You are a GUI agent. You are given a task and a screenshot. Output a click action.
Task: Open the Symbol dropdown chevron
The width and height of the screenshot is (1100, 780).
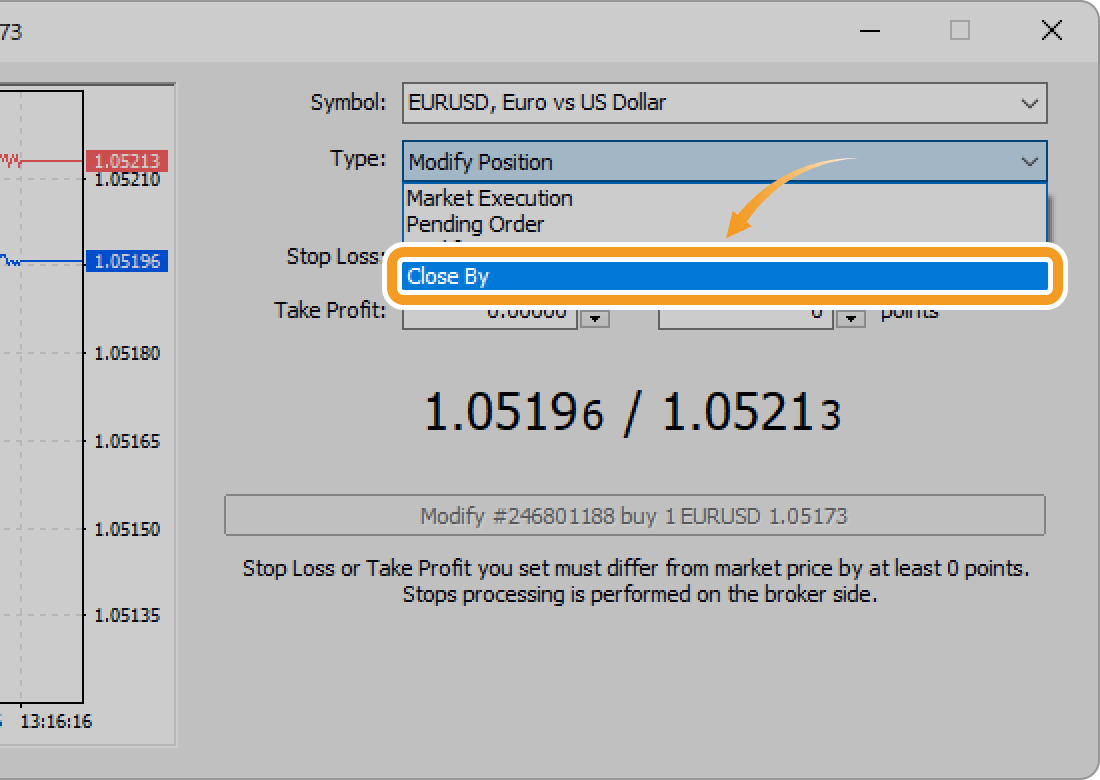(1030, 103)
